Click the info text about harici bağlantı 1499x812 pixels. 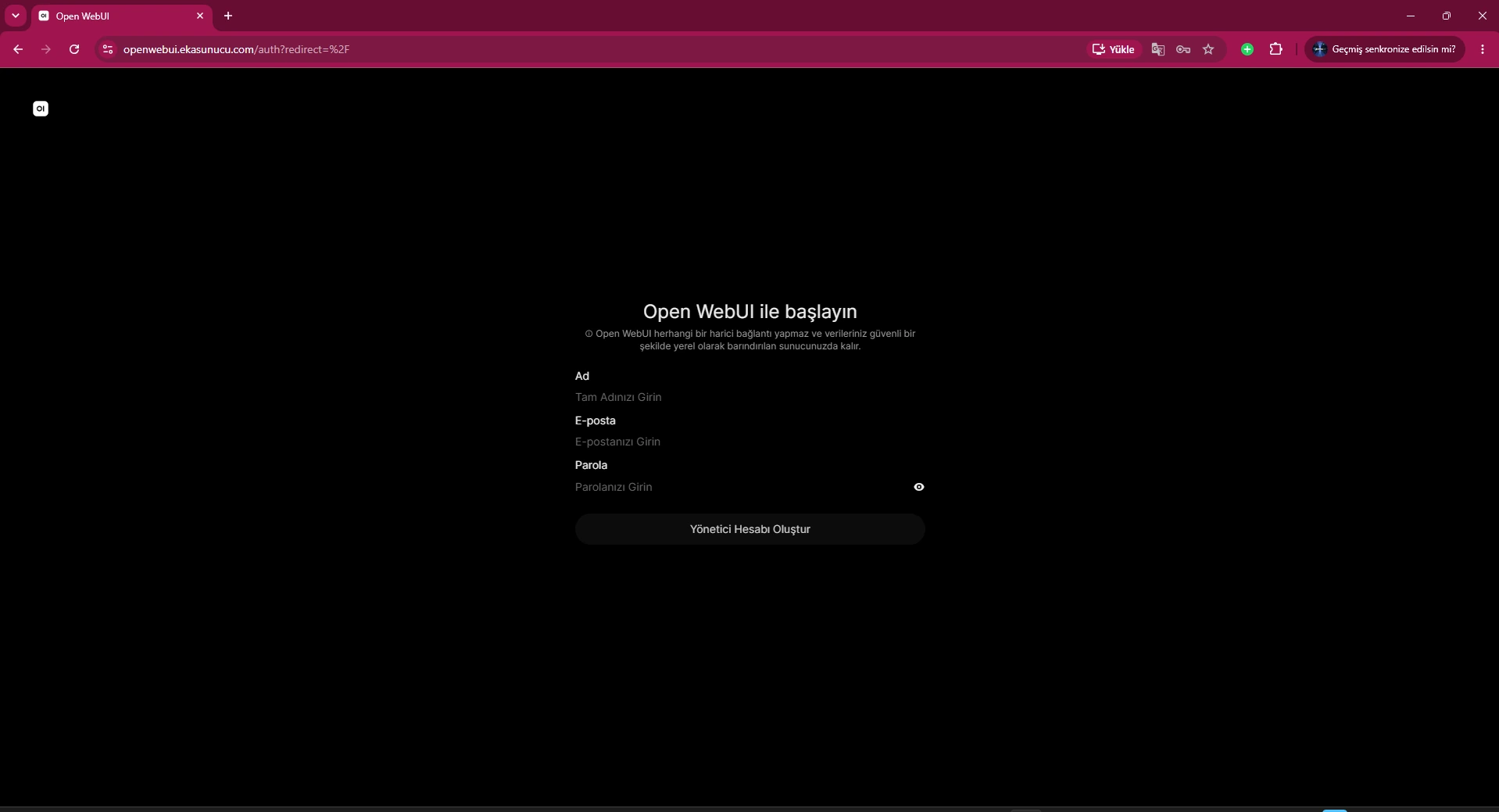click(x=749, y=340)
